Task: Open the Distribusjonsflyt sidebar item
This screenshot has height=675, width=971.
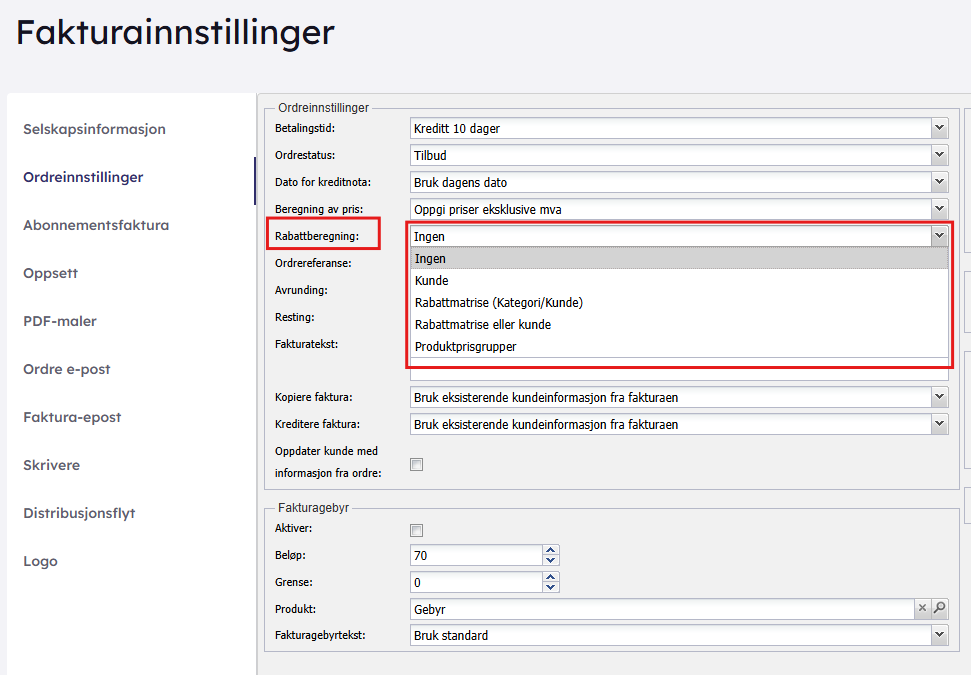Action: [x=79, y=513]
